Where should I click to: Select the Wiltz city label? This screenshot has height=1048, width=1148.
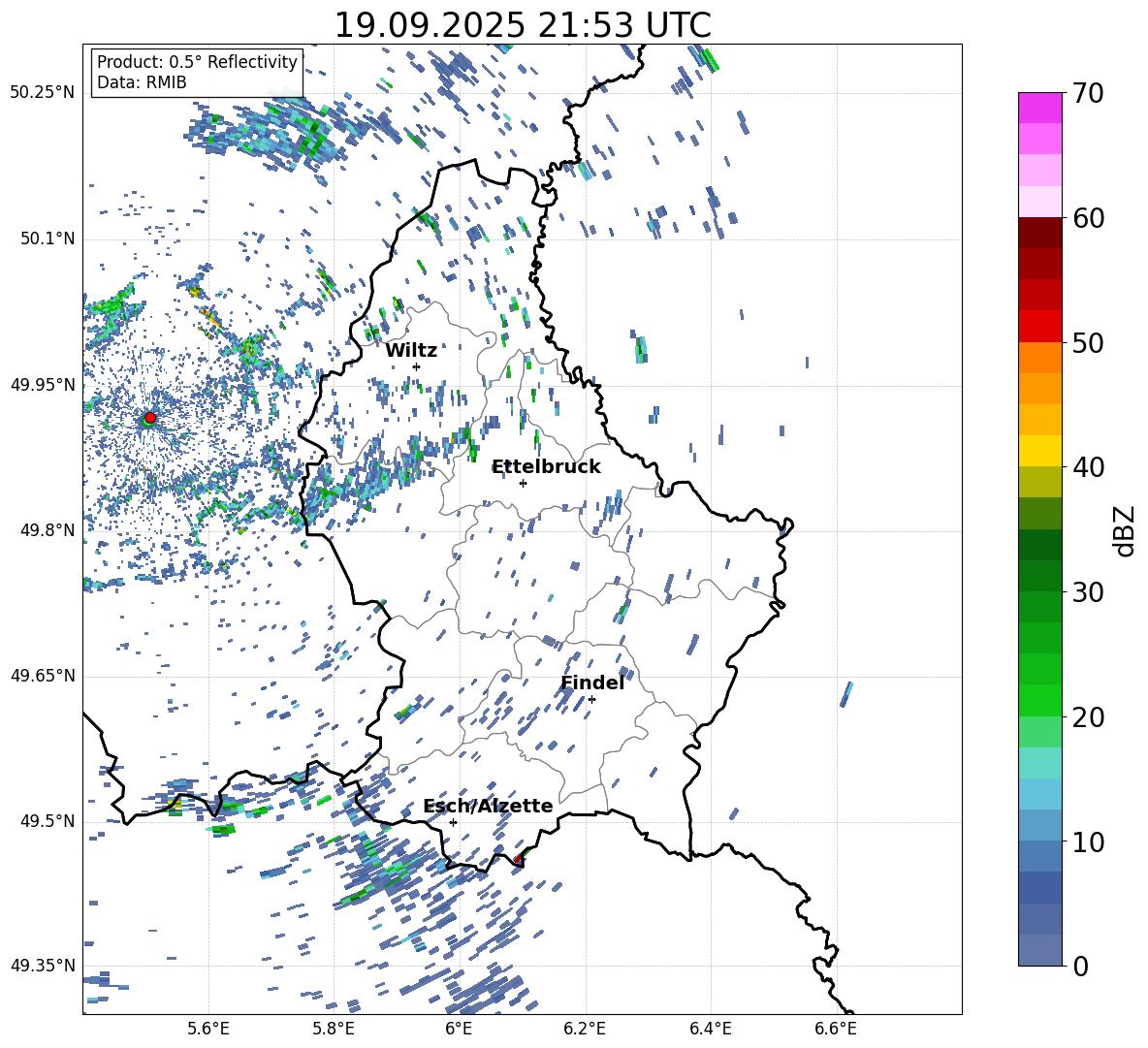pyautogui.click(x=411, y=350)
